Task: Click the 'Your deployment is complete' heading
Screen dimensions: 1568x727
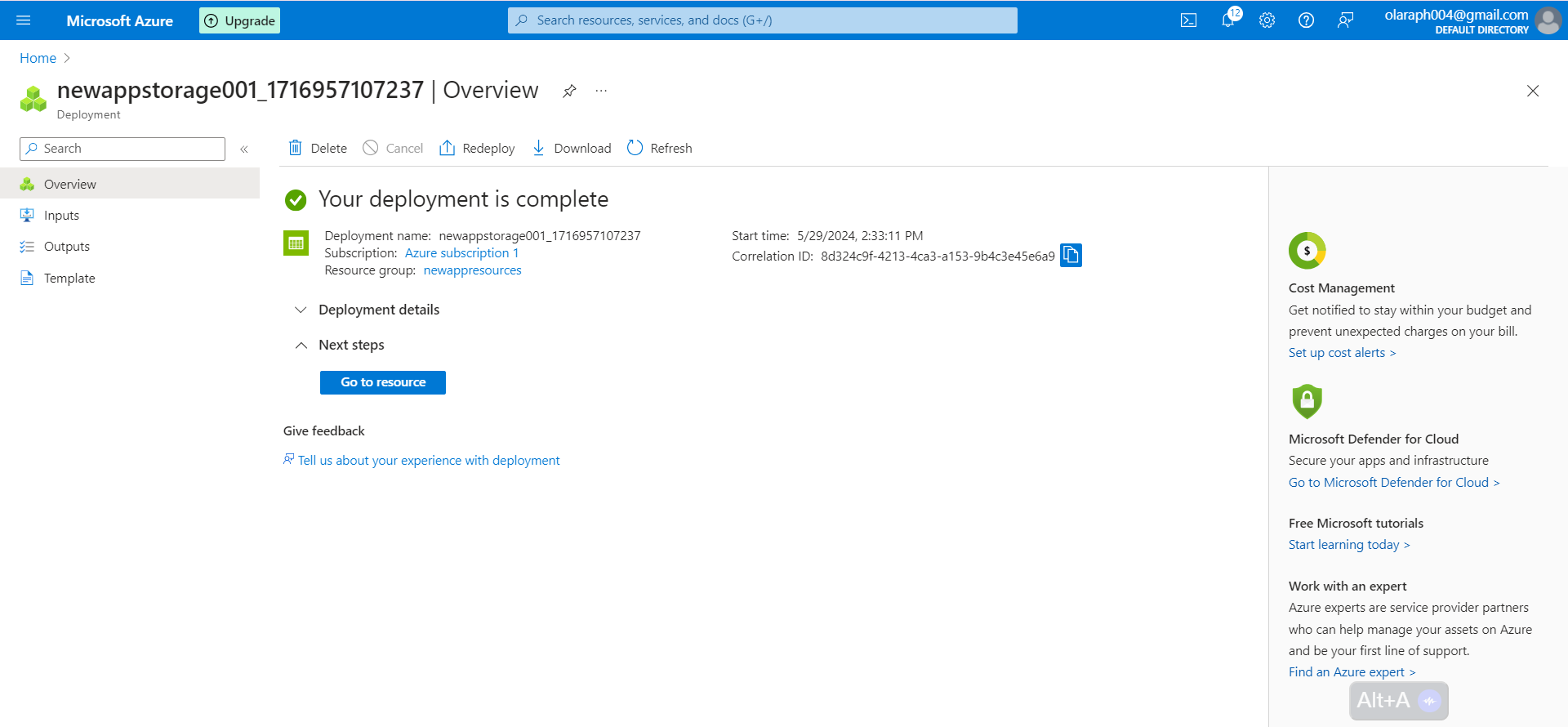Action: click(x=464, y=199)
